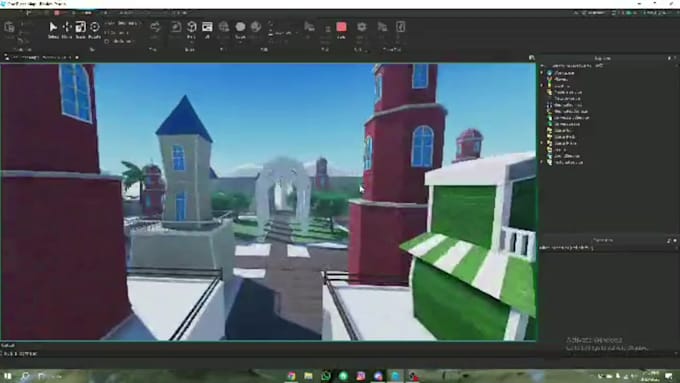This screenshot has width=680, height=383.
Task: Select Players in the Explorer tree
Action: [x=561, y=79]
